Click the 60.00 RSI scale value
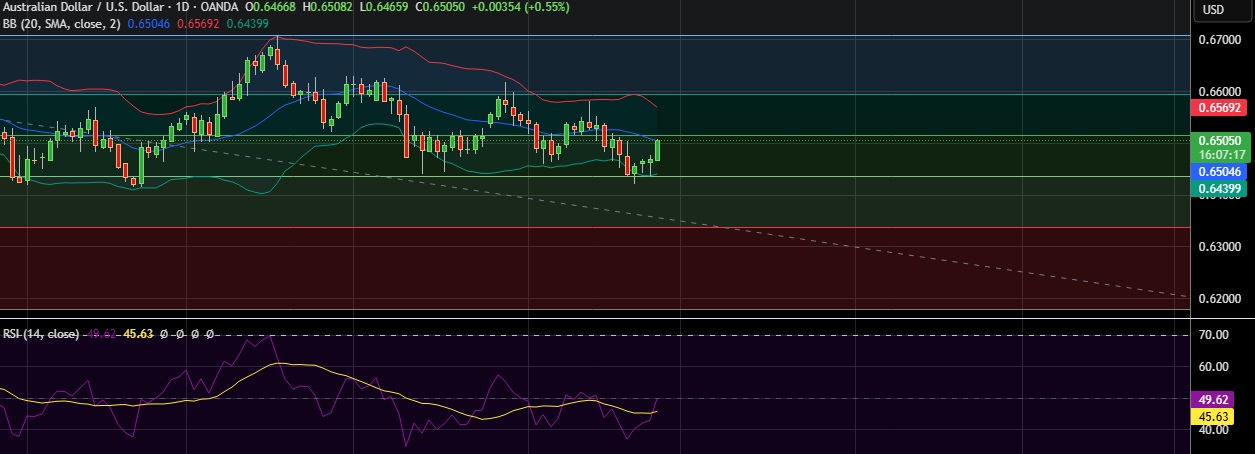Image resolution: width=1255 pixels, height=454 pixels. coord(1213,366)
